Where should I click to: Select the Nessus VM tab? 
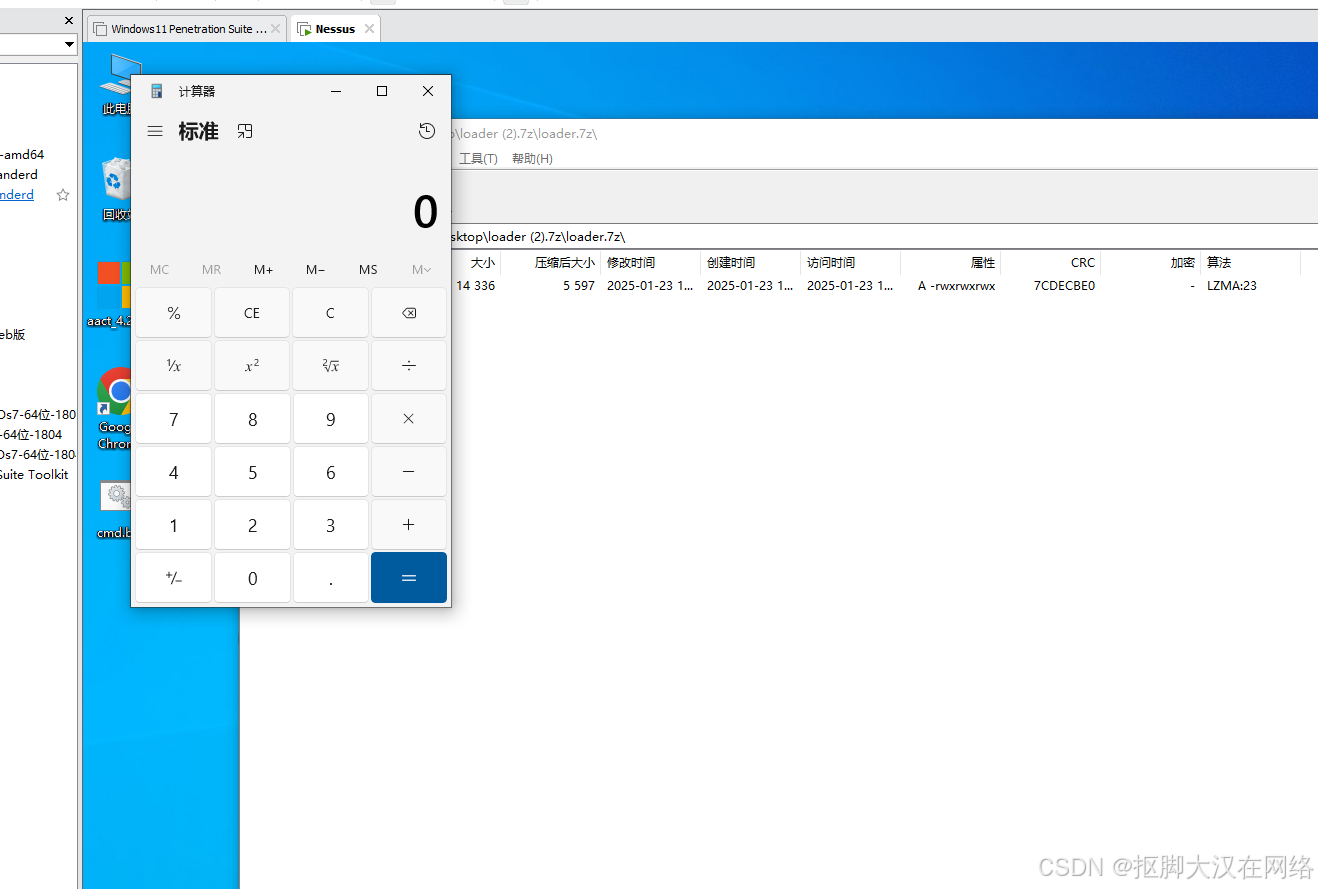335,29
